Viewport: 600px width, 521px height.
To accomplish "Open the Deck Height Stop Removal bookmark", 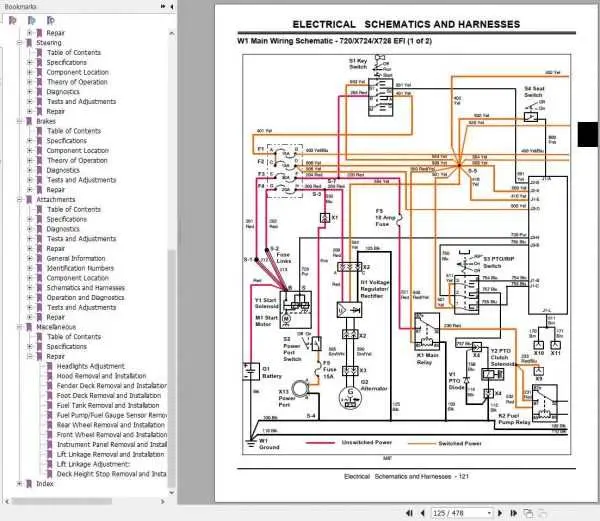I will 112,474.
